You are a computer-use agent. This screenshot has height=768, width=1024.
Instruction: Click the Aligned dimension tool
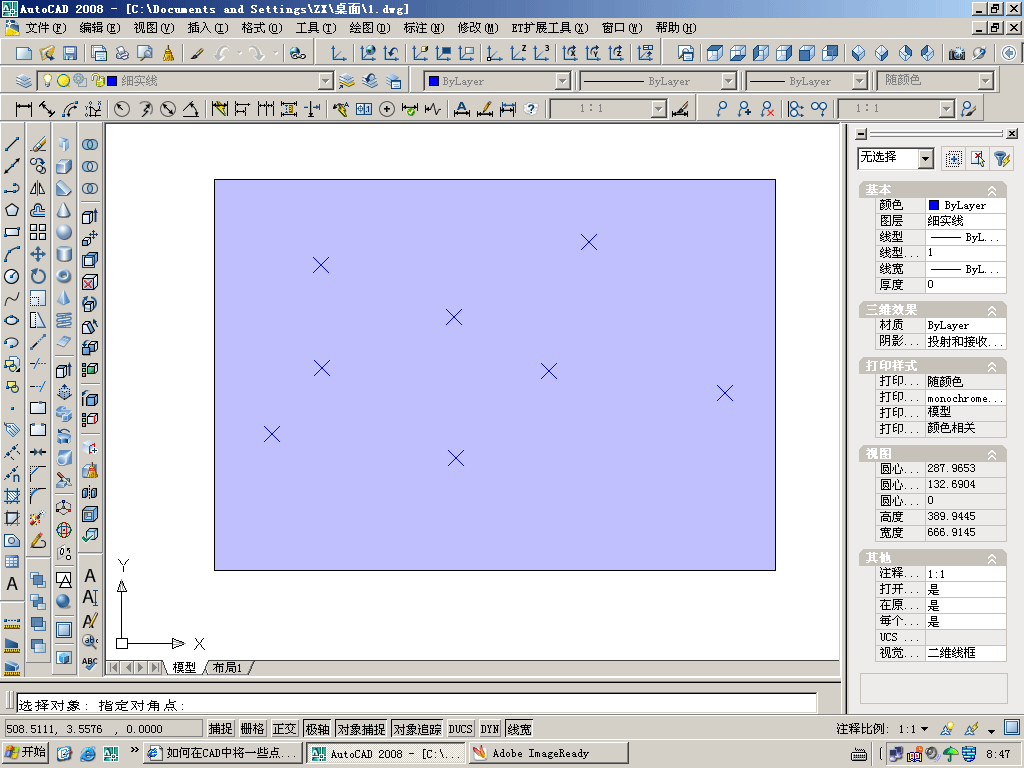click(46, 108)
